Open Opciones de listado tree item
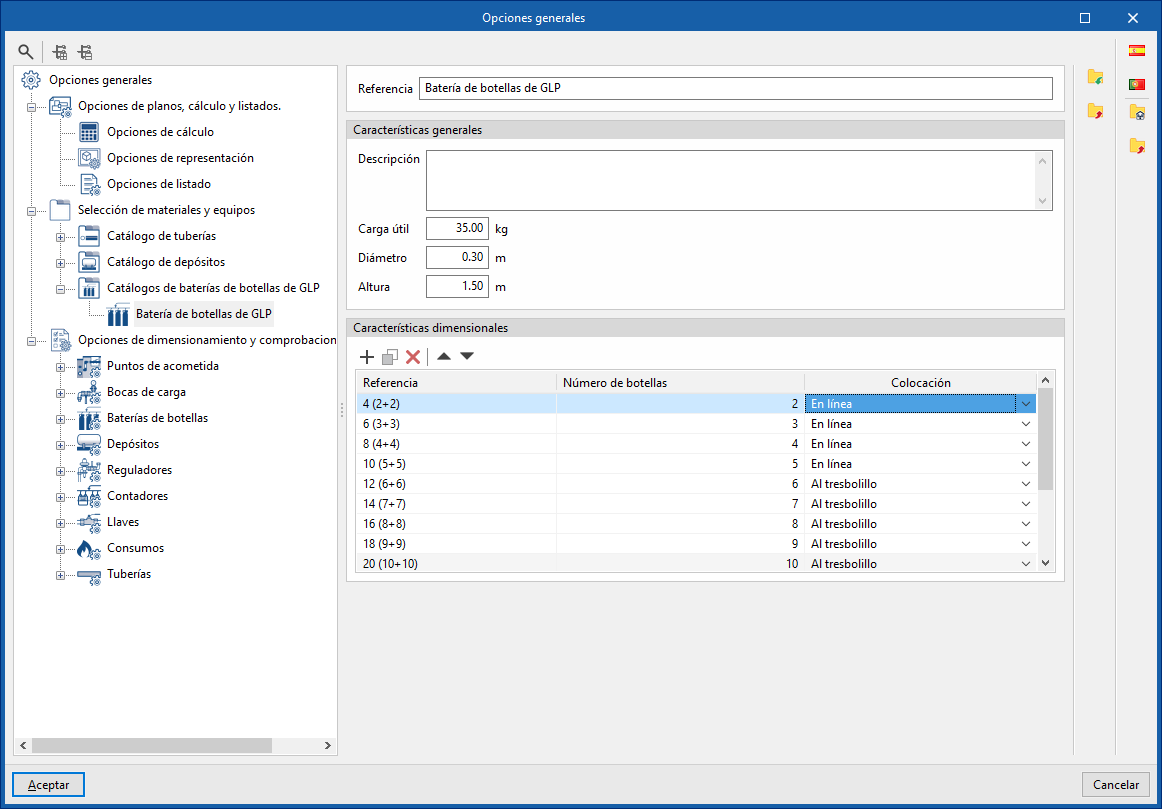This screenshot has width=1162, height=809. 158,184
